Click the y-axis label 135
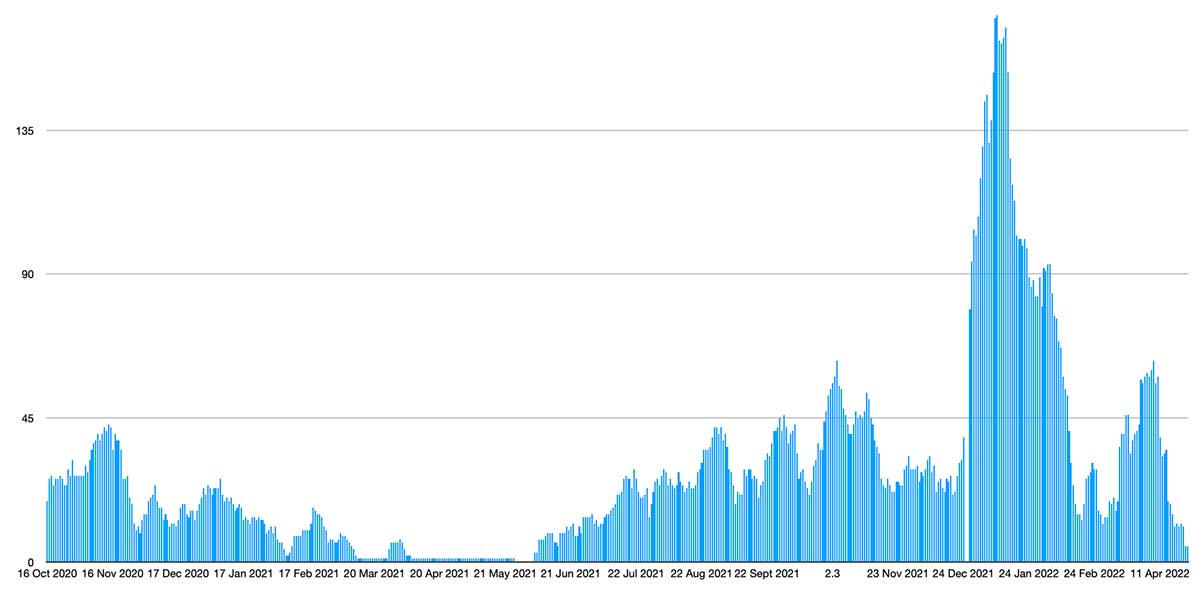Image resolution: width=1200 pixels, height=591 pixels. 23,130
